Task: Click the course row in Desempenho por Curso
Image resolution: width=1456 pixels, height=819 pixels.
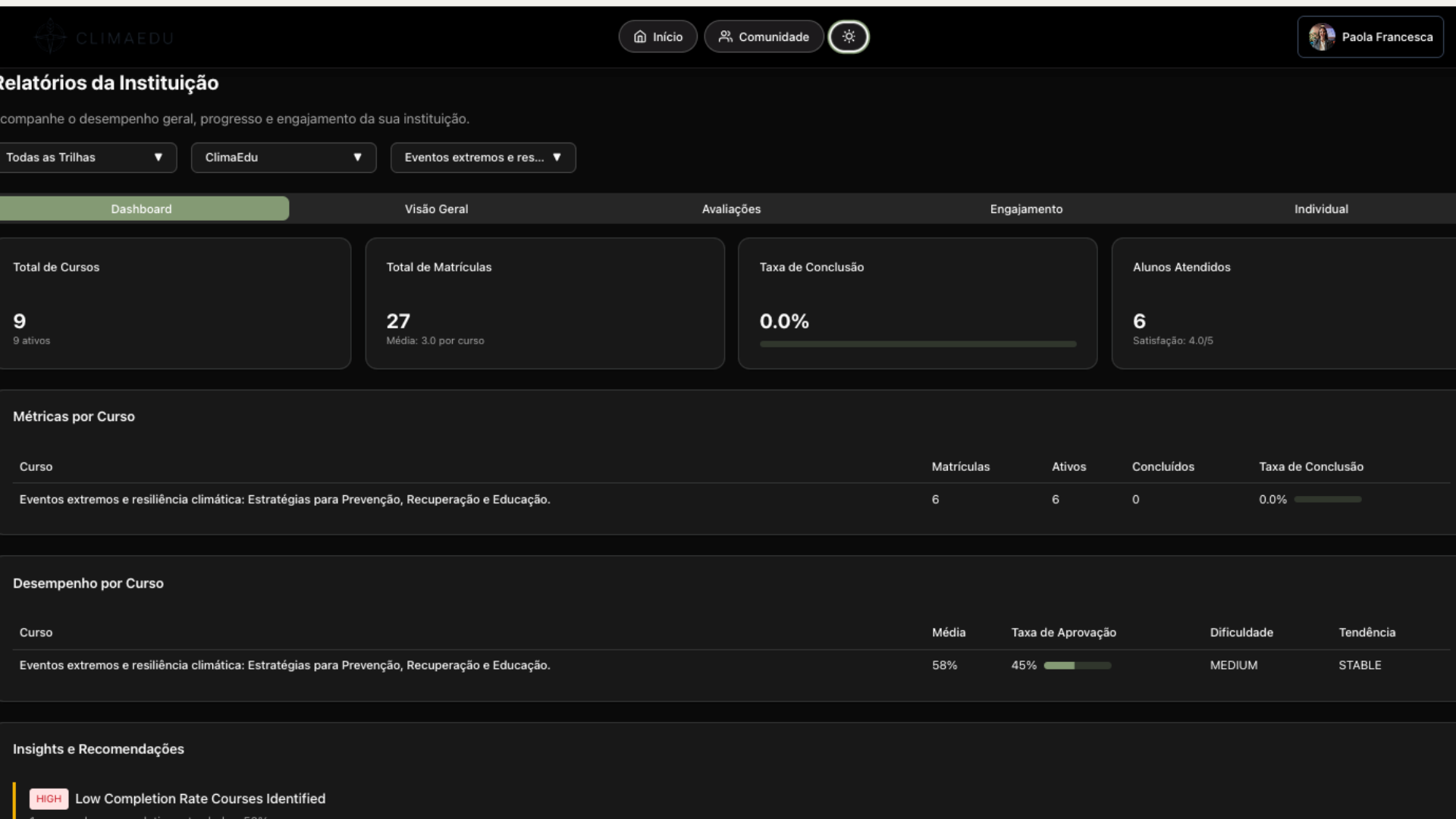Action: coord(731,665)
